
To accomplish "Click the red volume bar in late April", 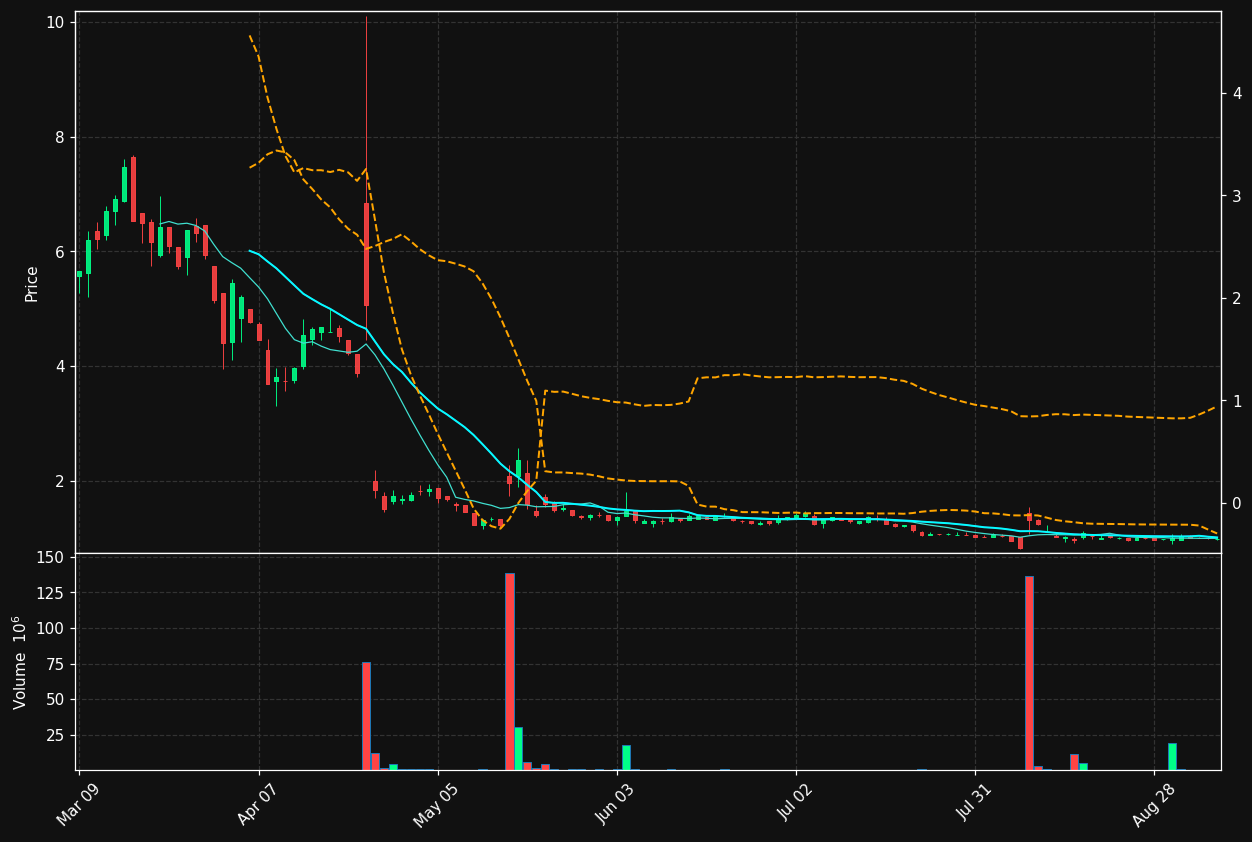I will 366,716.
